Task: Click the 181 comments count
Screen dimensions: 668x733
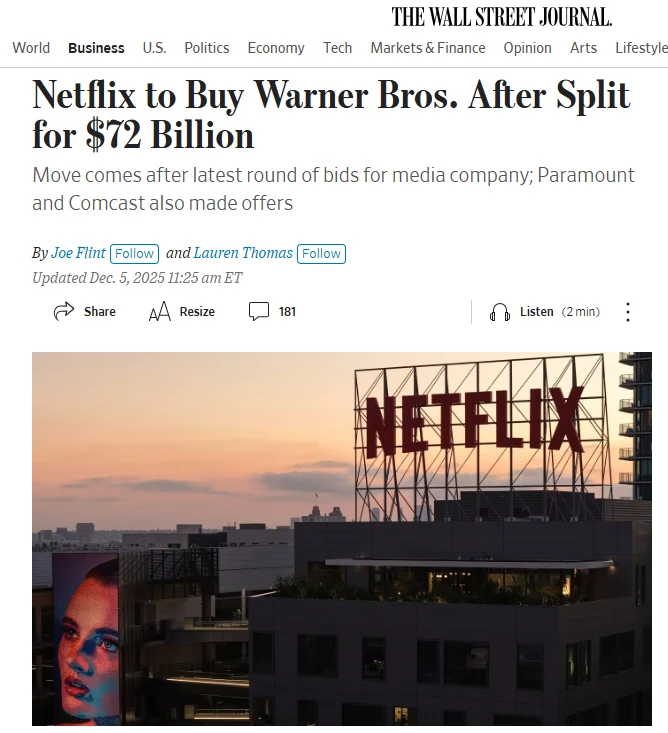Action: coord(287,312)
